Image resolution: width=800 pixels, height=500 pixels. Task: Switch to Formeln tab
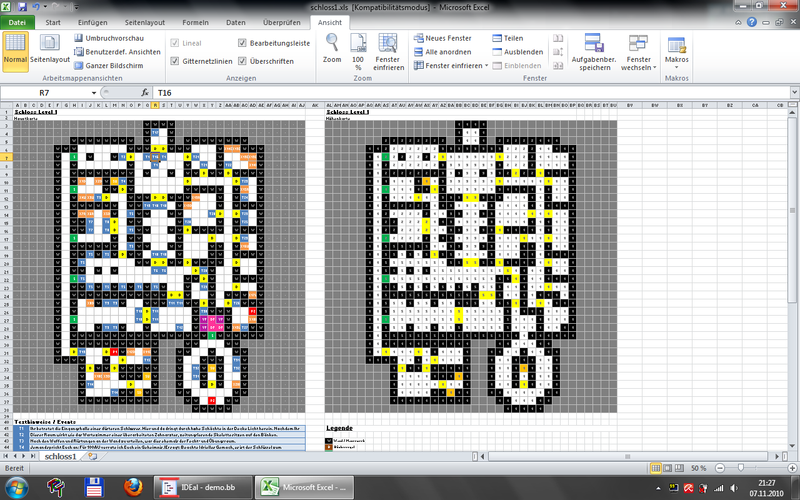tap(195, 22)
